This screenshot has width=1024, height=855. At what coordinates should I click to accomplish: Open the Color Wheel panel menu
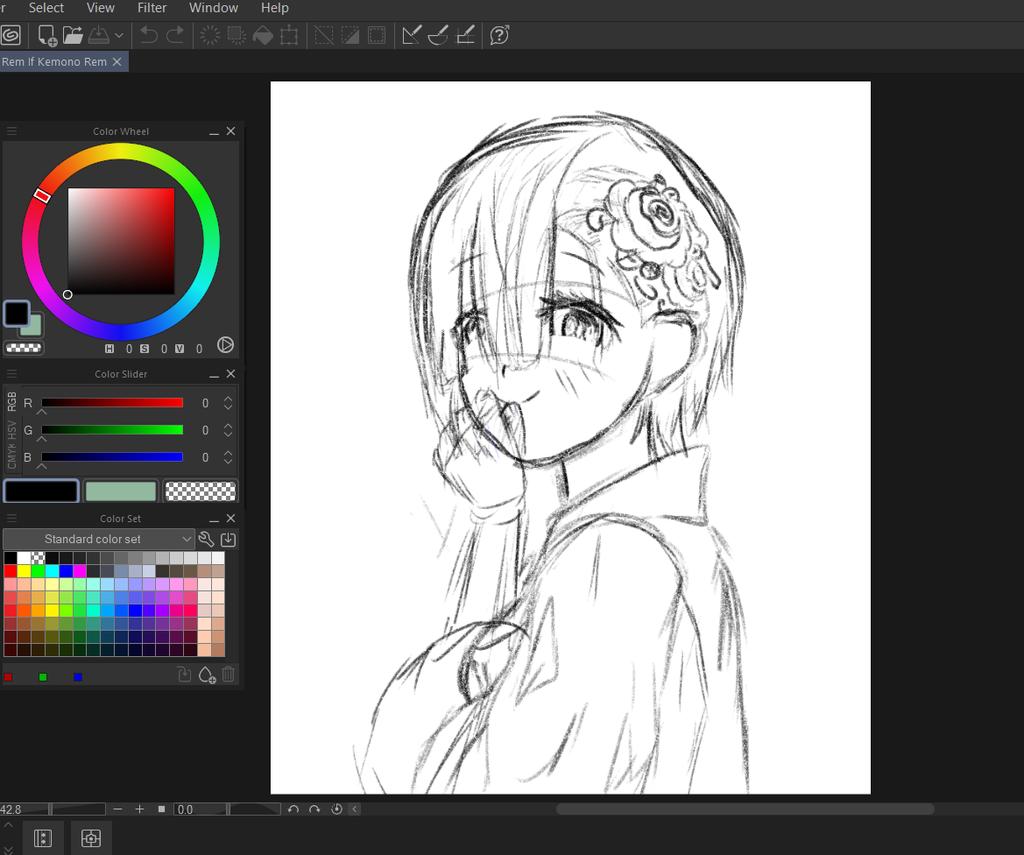11,131
